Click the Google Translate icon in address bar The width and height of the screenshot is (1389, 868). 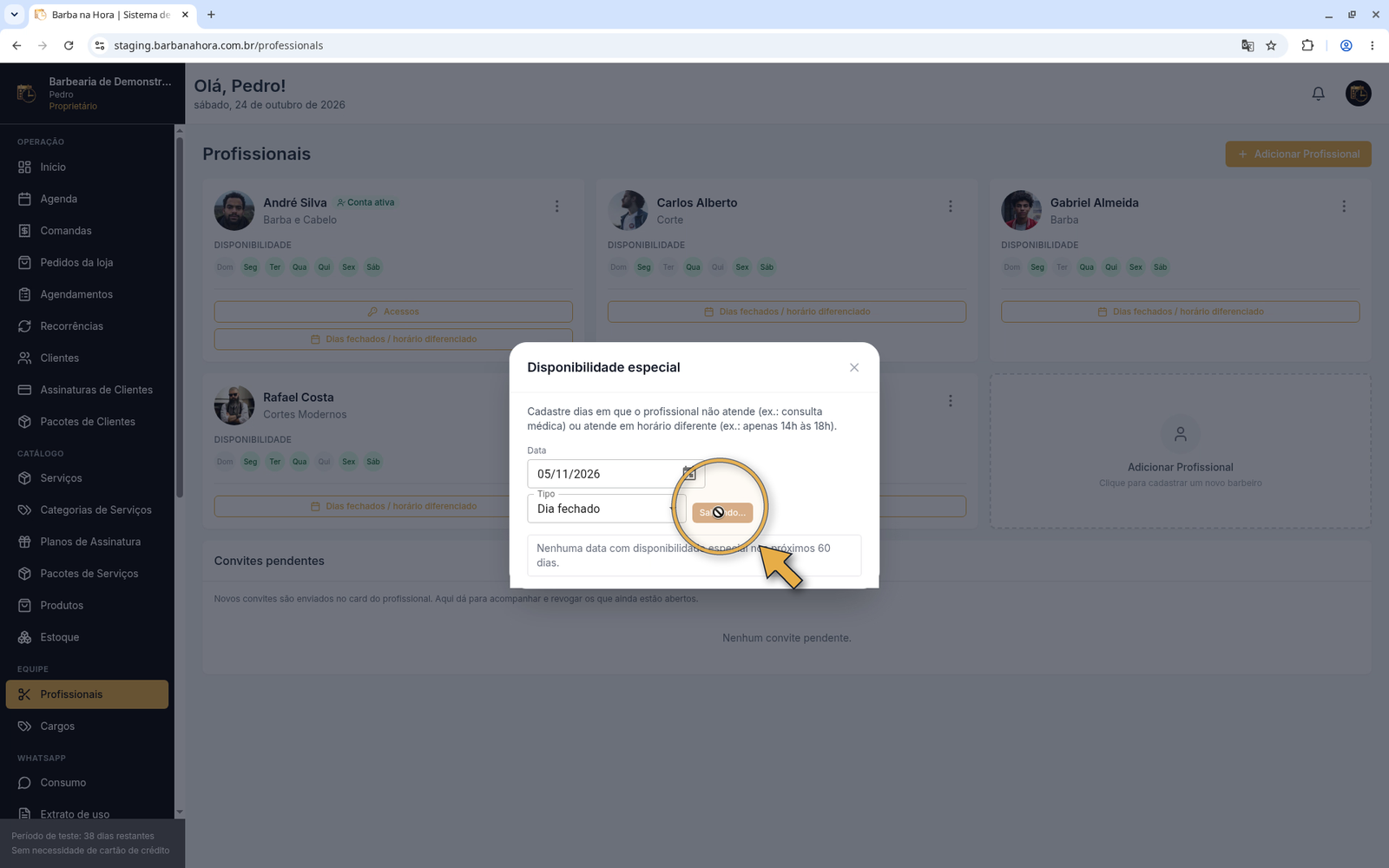[x=1247, y=45]
